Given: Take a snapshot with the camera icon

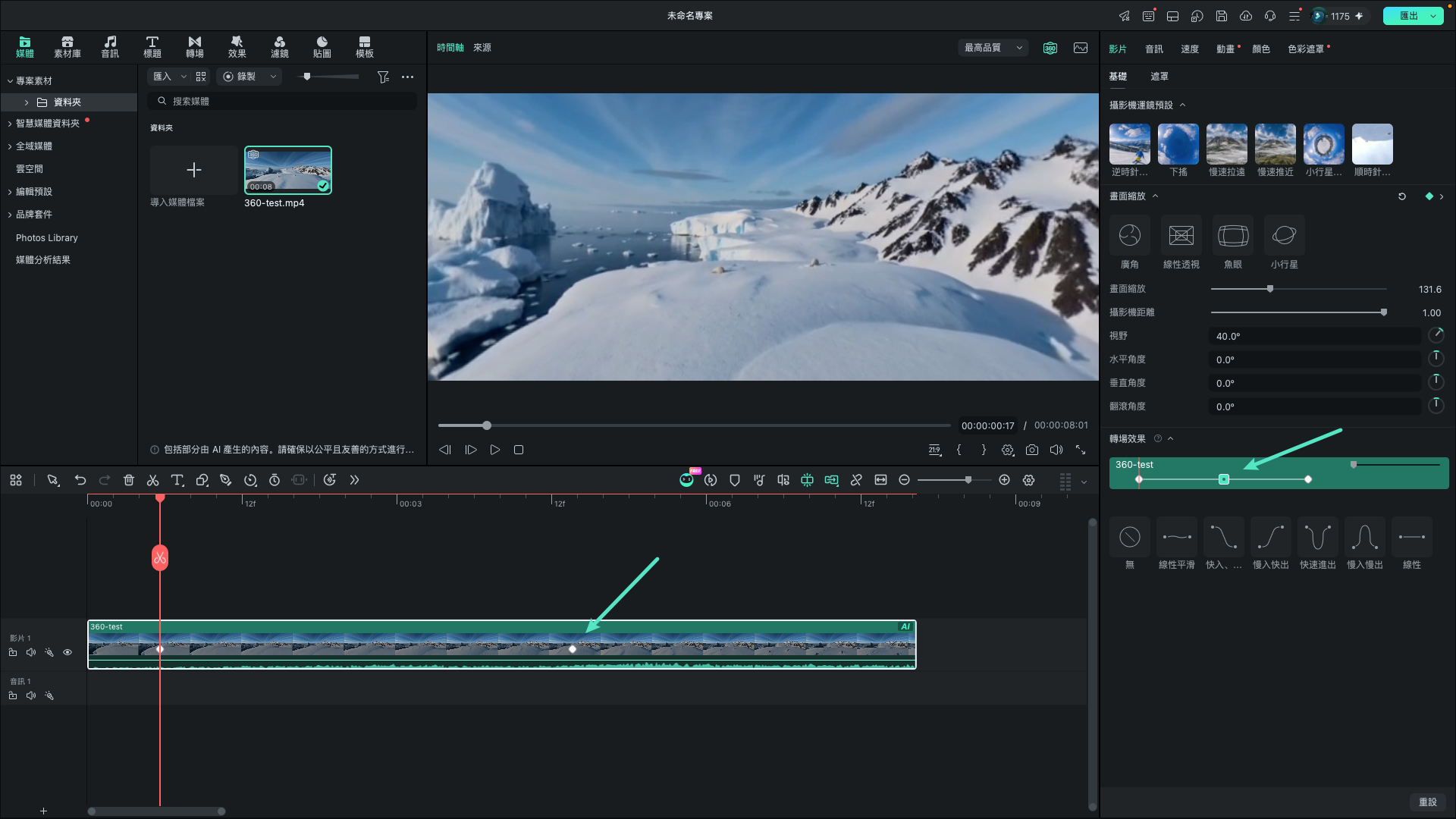Looking at the screenshot, I should (1032, 450).
